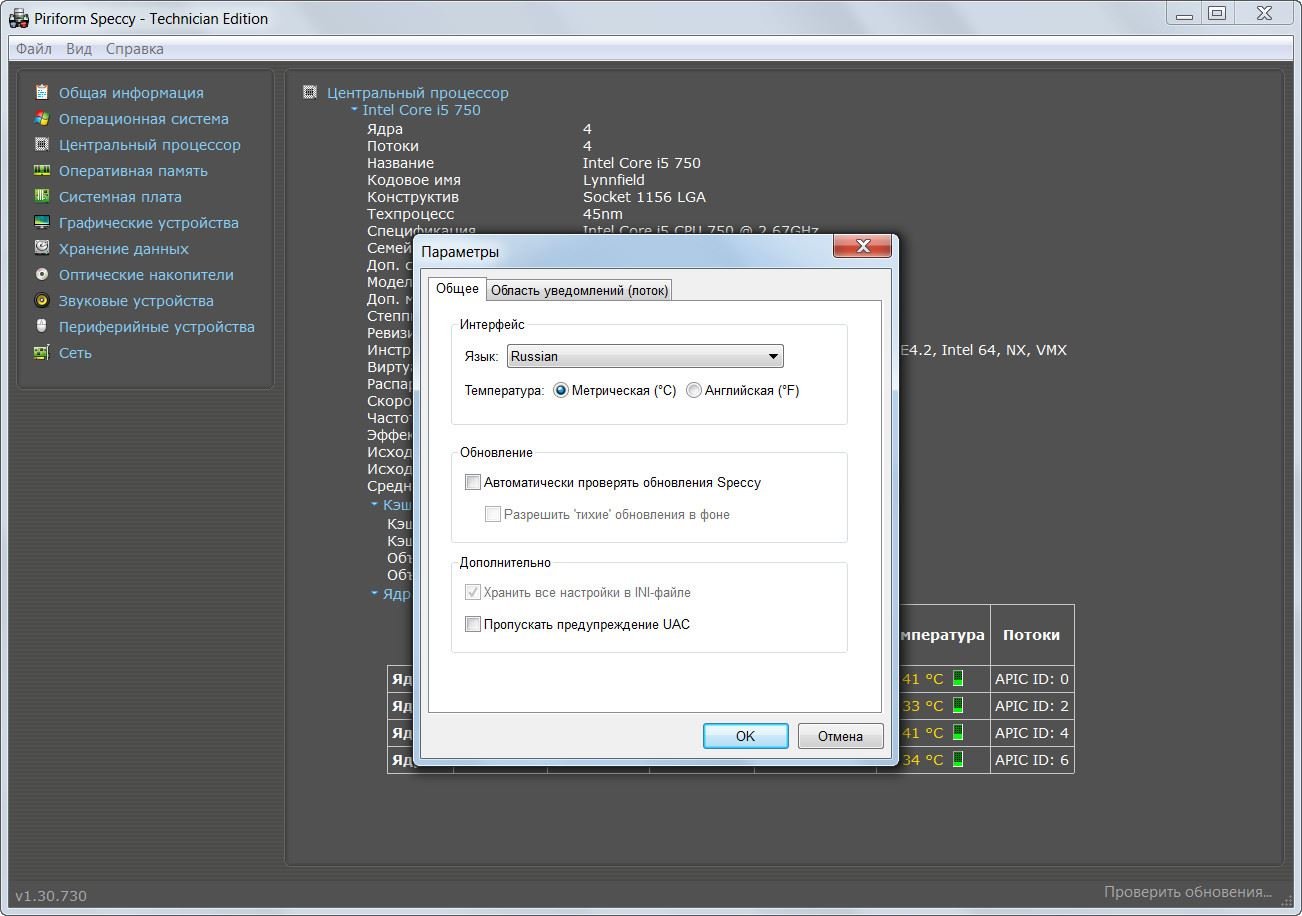
Task: Select the Английская (°F) temperature option
Action: (x=694, y=391)
